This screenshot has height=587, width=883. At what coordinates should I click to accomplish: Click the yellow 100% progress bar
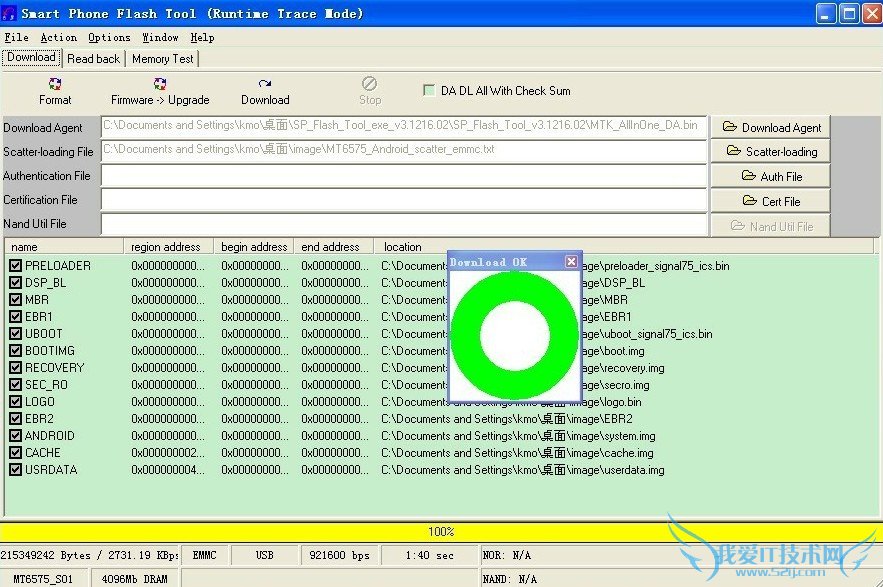point(441,531)
